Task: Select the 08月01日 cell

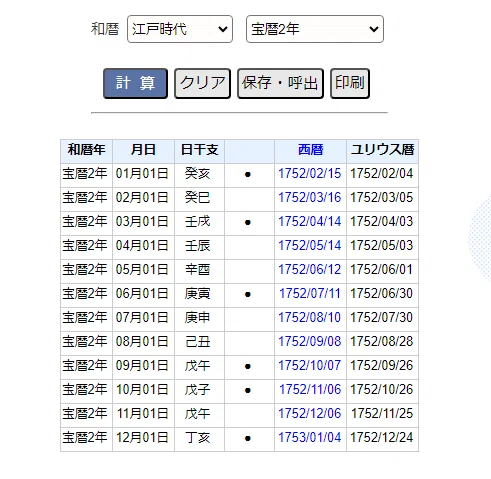Action: pyautogui.click(x=143, y=342)
